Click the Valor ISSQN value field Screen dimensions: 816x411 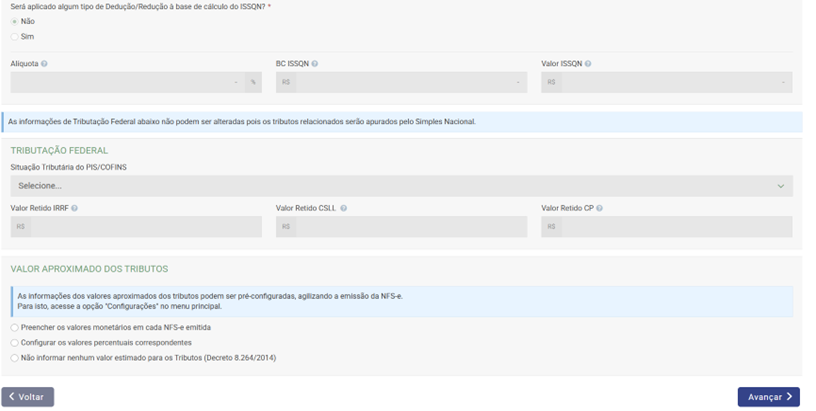tap(677, 83)
